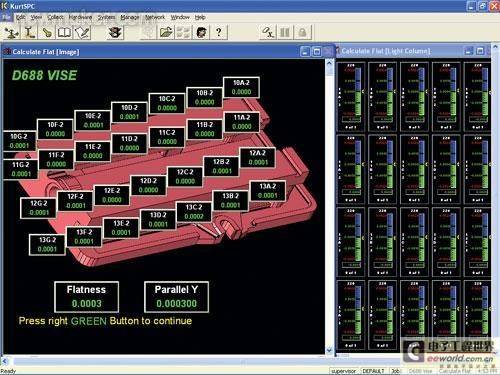Click the face portrait toolbar icon
The width and height of the screenshot is (500, 375).
(201, 32)
